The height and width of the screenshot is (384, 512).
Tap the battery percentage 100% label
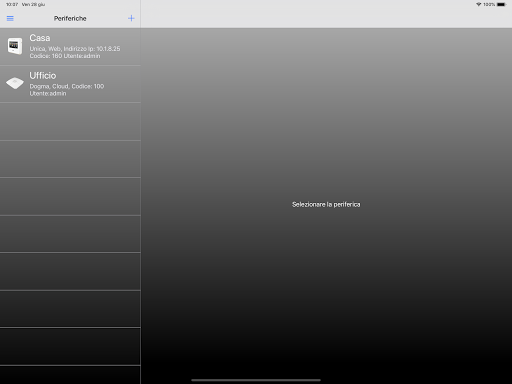489,4
